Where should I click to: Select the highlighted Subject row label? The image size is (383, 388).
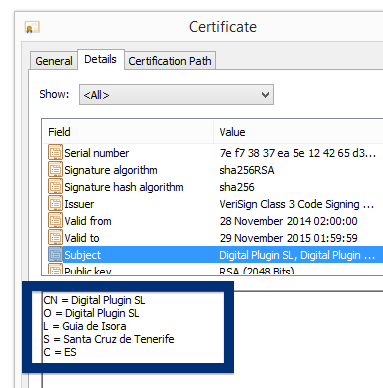click(82, 255)
